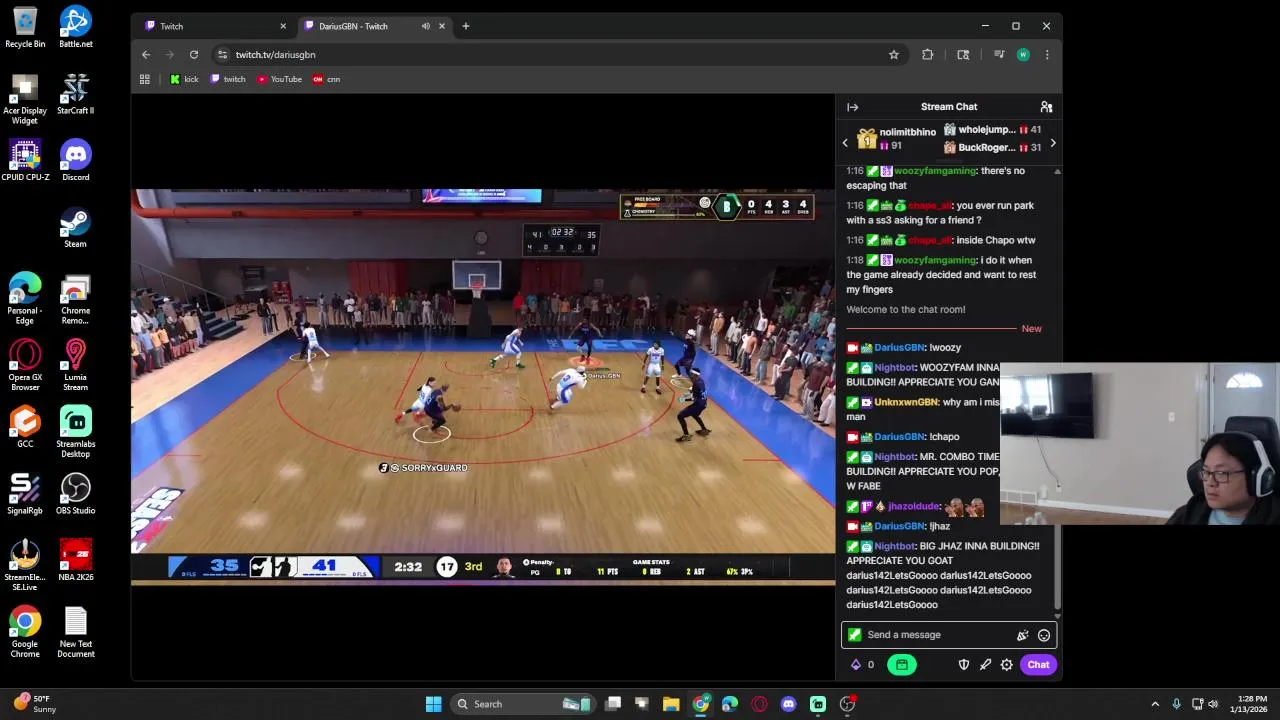Open the Chrome three-dot menu
The width and height of the screenshot is (1280, 720).
coord(1047,55)
